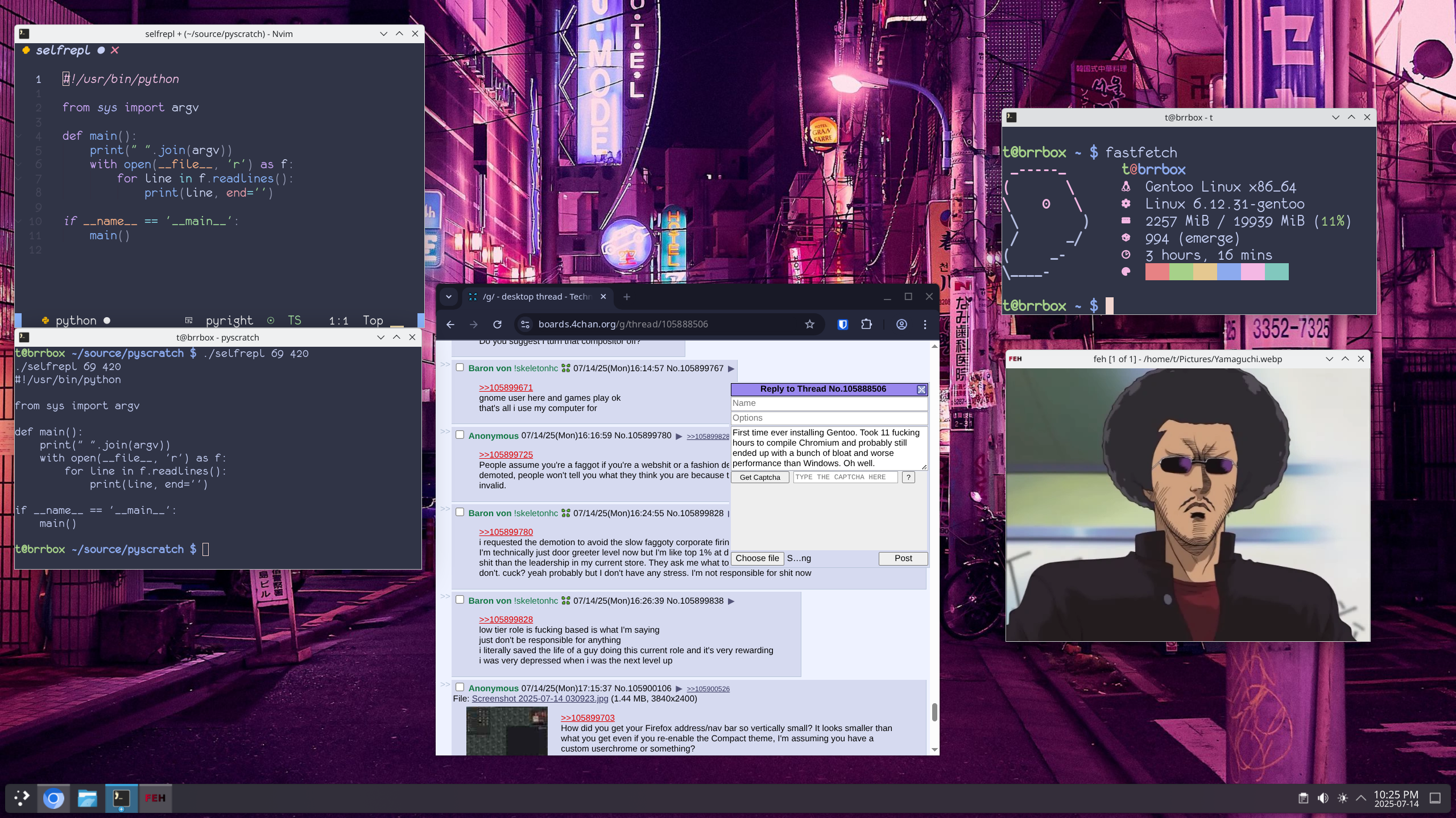1456x818 pixels.
Task: Check the box for post No.105899780
Action: [460, 434]
